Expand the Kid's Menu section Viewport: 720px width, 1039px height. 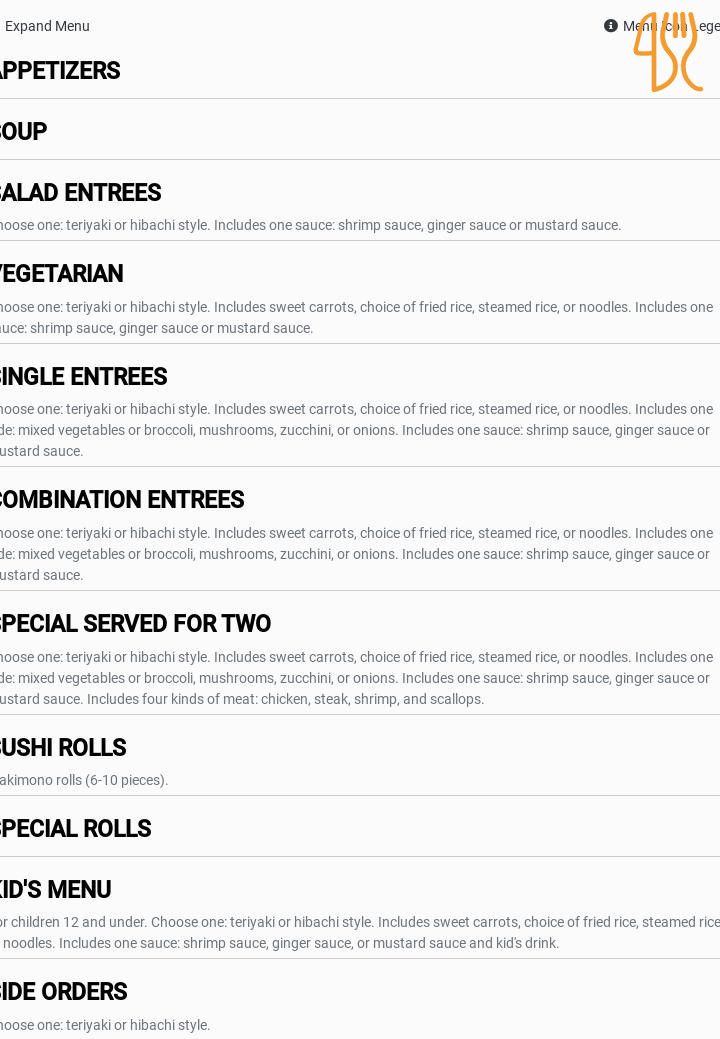[56, 890]
